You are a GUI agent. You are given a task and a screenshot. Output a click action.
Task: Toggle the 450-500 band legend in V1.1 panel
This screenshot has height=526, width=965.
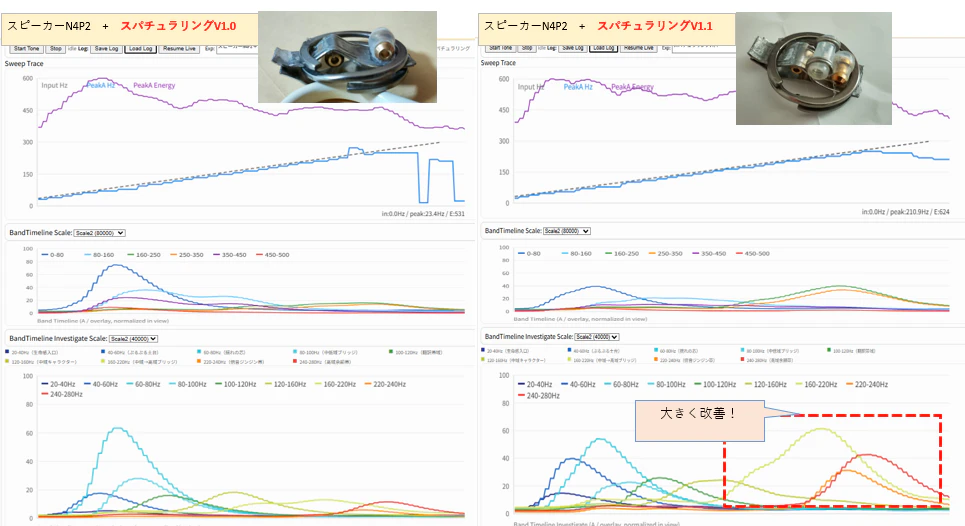[x=753, y=253]
